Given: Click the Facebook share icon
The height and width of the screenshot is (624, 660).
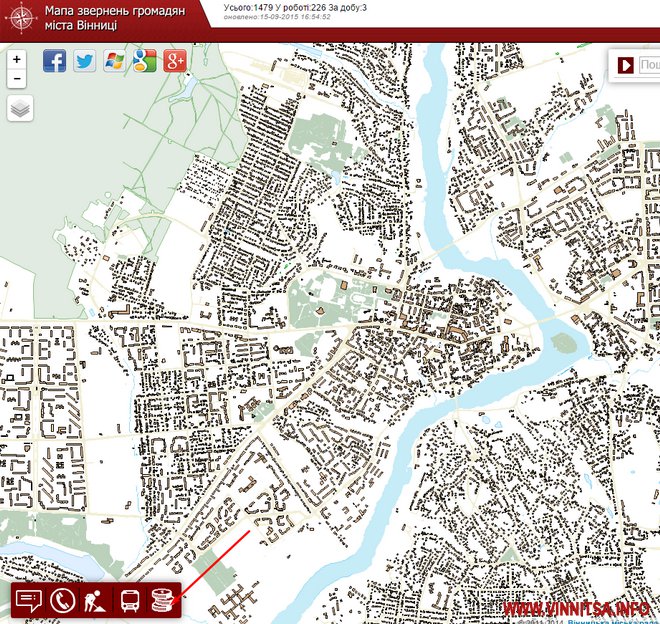Looking at the screenshot, I should click(54, 61).
